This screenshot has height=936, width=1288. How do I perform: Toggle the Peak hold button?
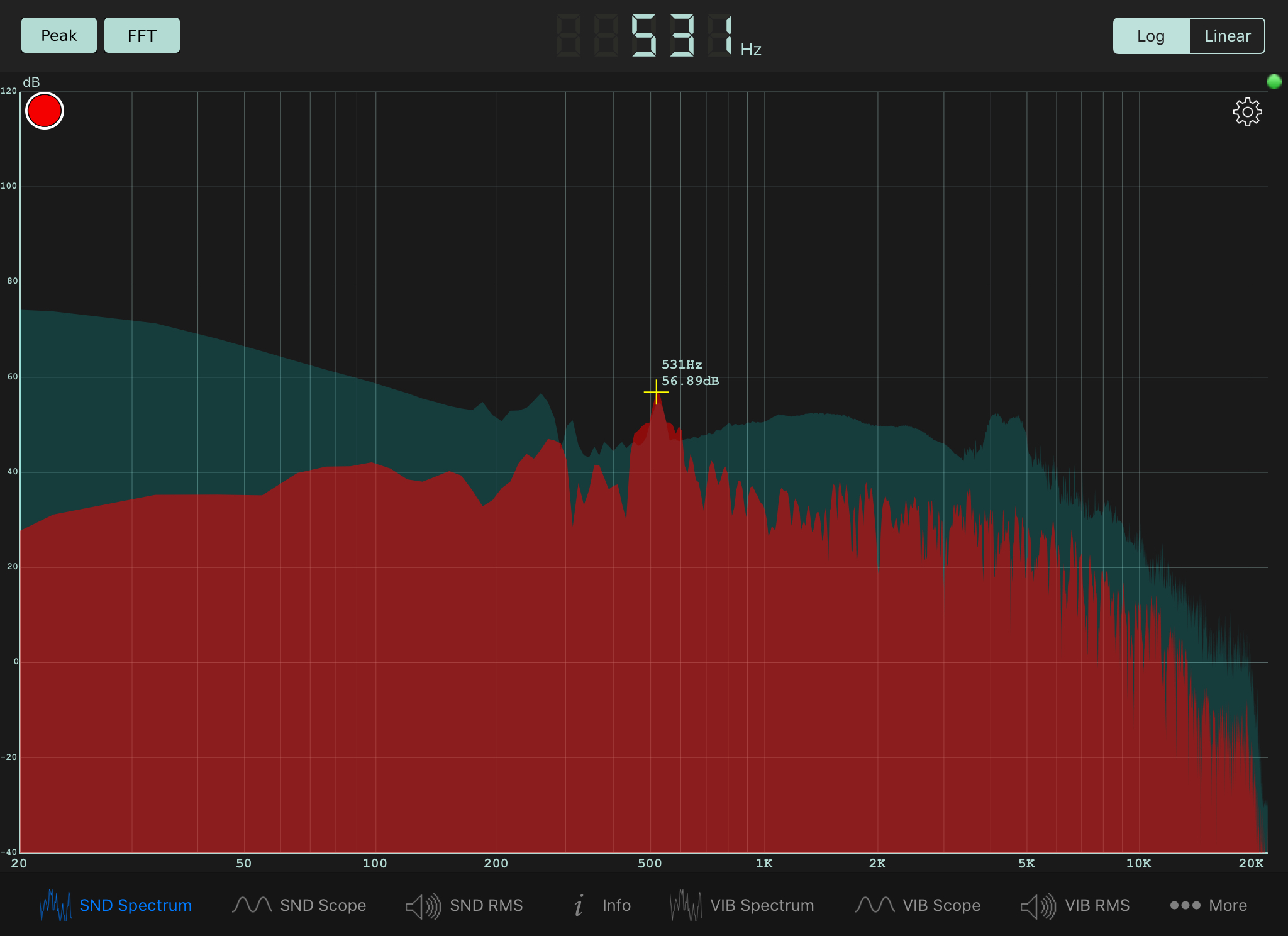tap(59, 36)
